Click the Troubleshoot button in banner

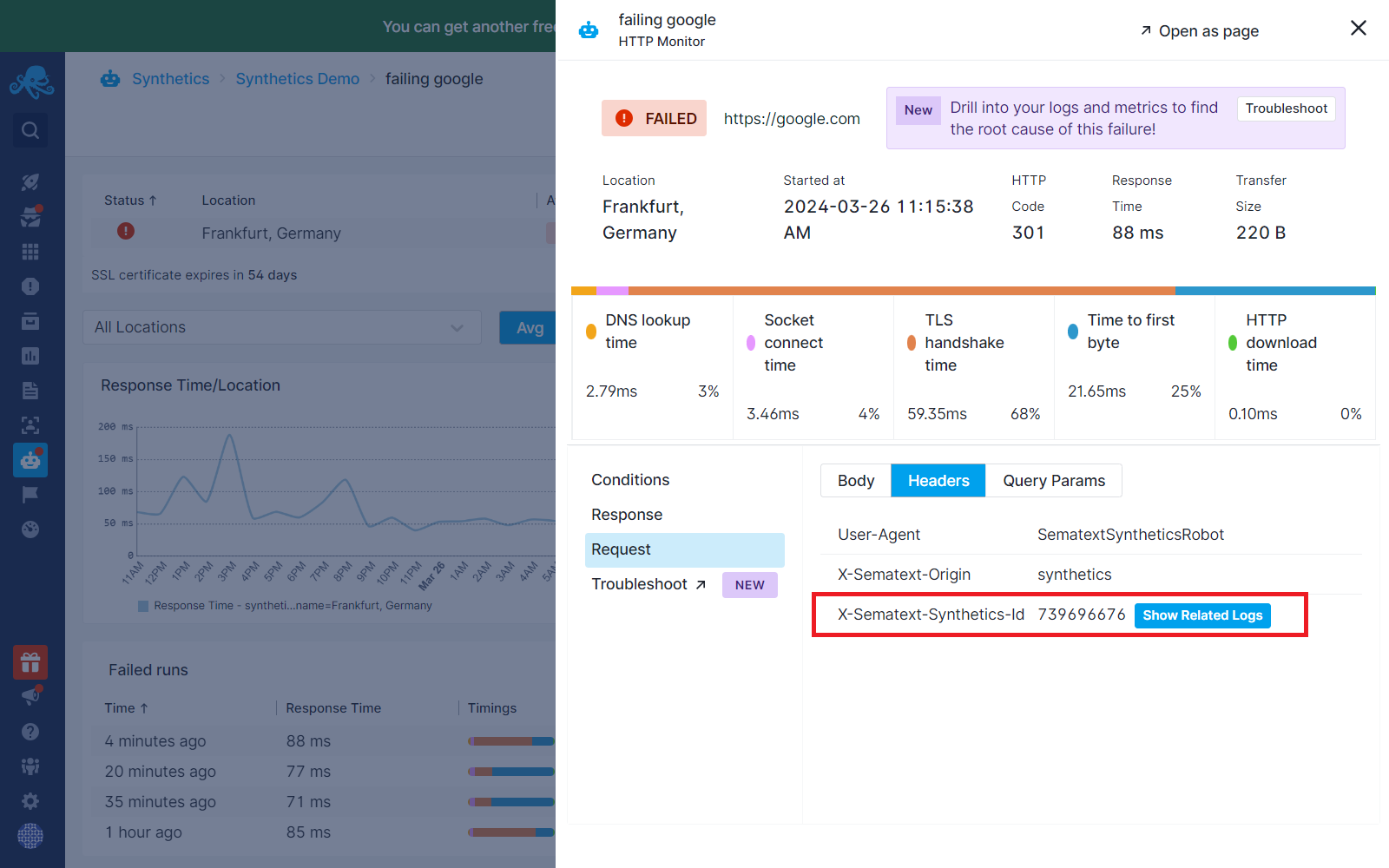(x=1287, y=108)
